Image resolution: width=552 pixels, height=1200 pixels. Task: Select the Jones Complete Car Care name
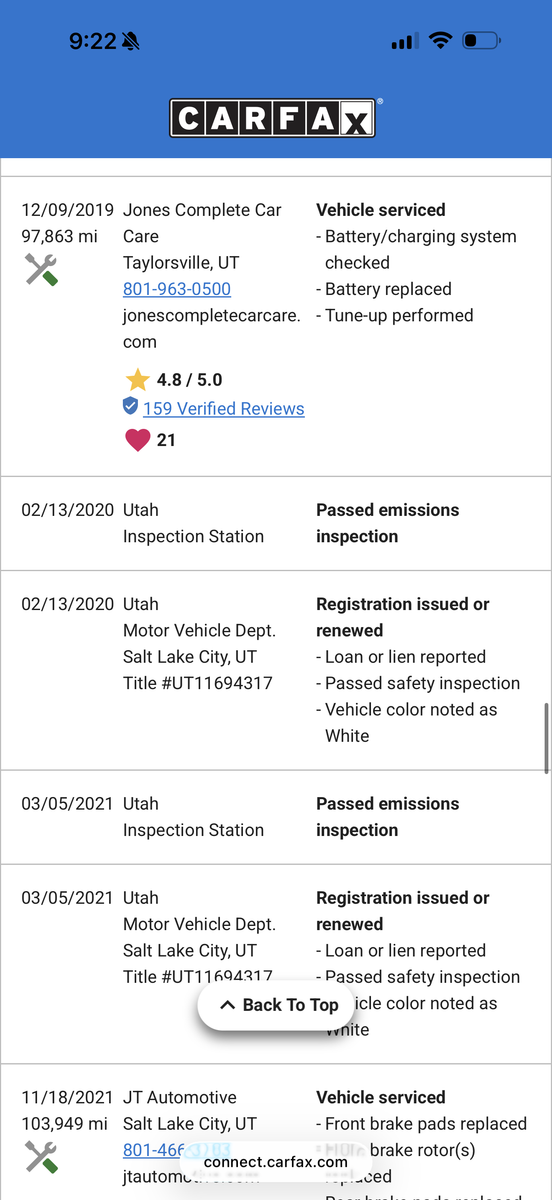202,223
